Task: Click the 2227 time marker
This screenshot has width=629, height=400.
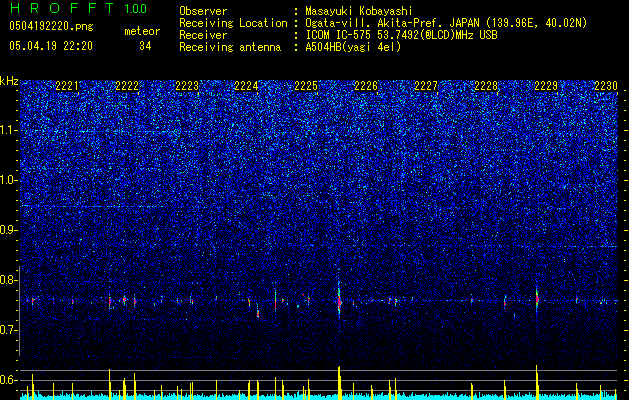Action: pyautogui.click(x=426, y=86)
